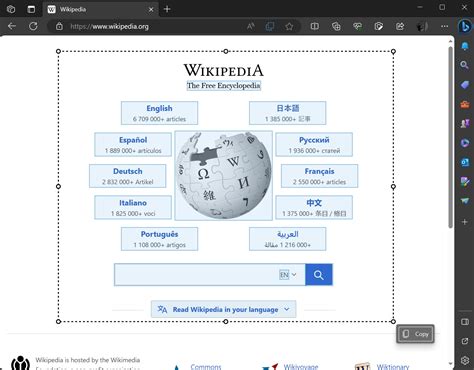The height and width of the screenshot is (370, 474).
Task: Open link in external window icon in sidebar
Action: pos(465,341)
